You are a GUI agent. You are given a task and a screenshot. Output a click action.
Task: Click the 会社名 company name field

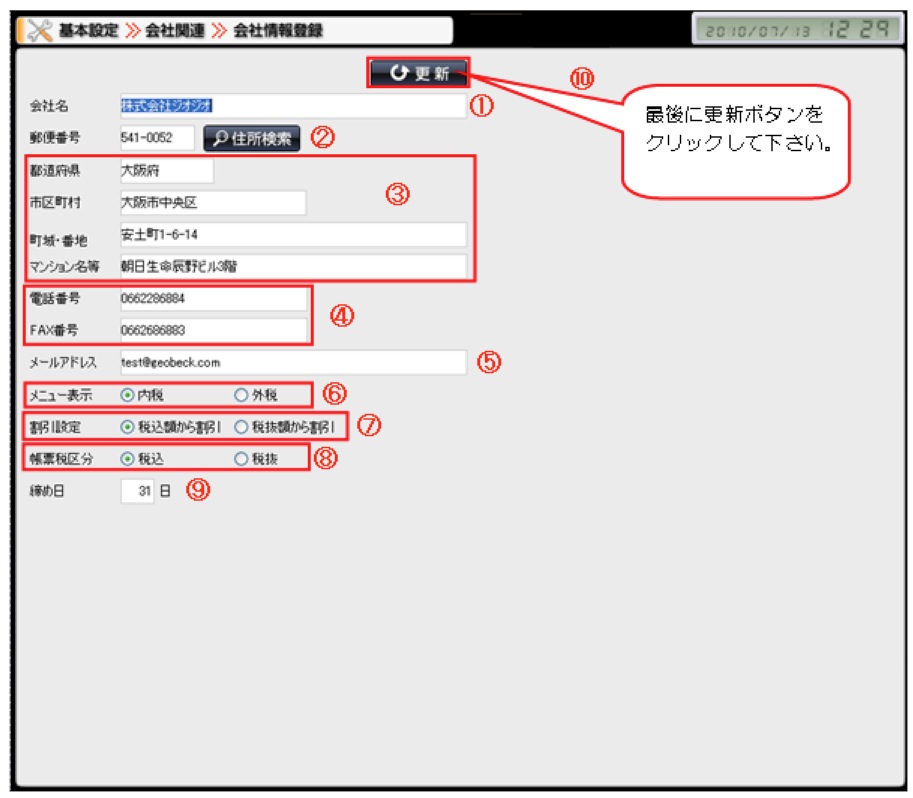292,105
